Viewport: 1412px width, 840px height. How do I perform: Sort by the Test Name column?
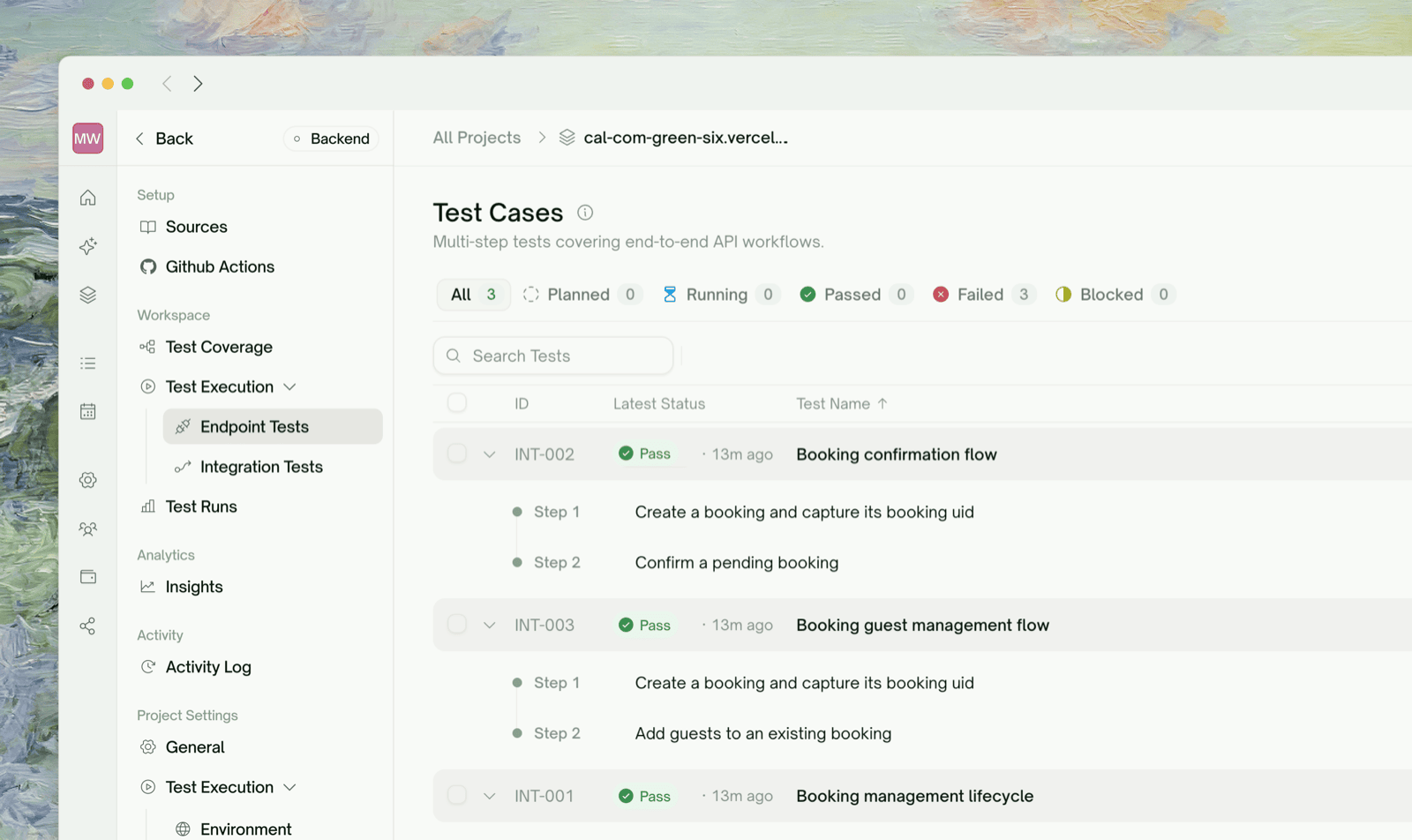pyautogui.click(x=842, y=403)
